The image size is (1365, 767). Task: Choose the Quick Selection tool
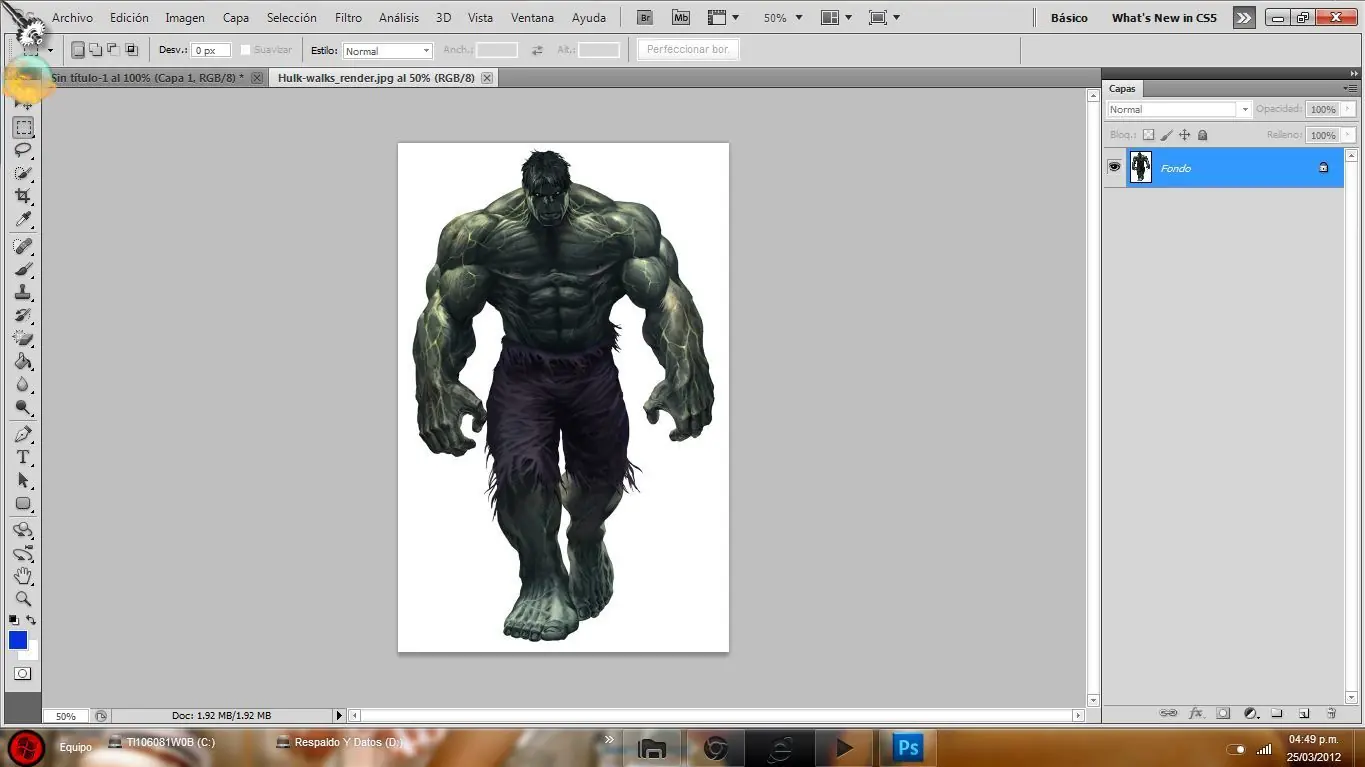pyautogui.click(x=23, y=173)
